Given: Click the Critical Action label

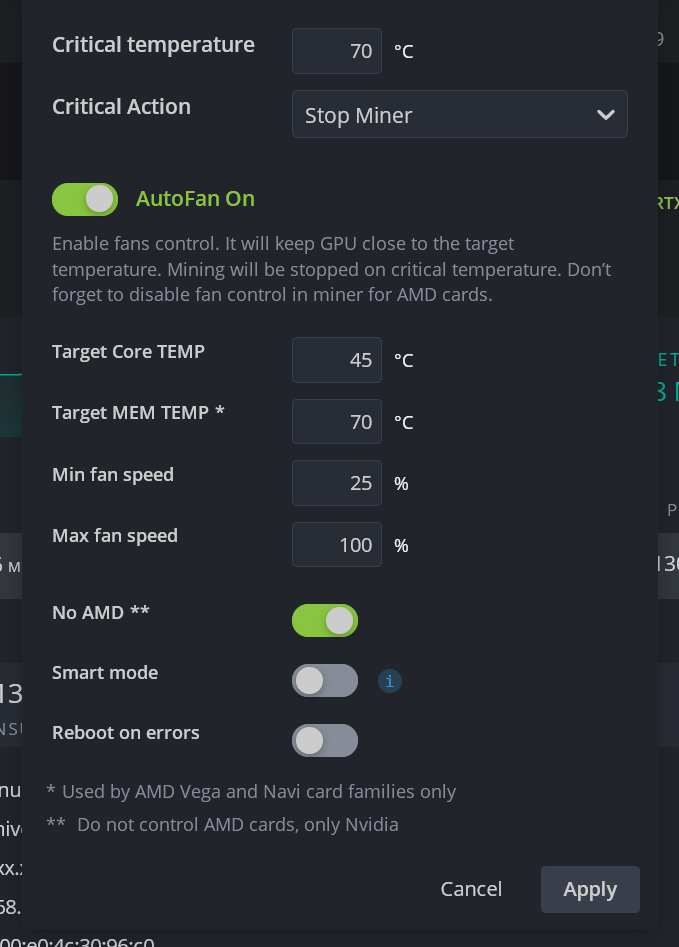Looking at the screenshot, I should click(121, 107).
